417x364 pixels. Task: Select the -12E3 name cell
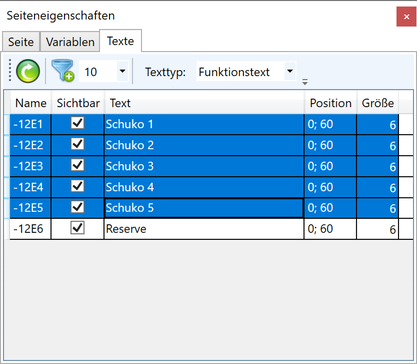30,166
